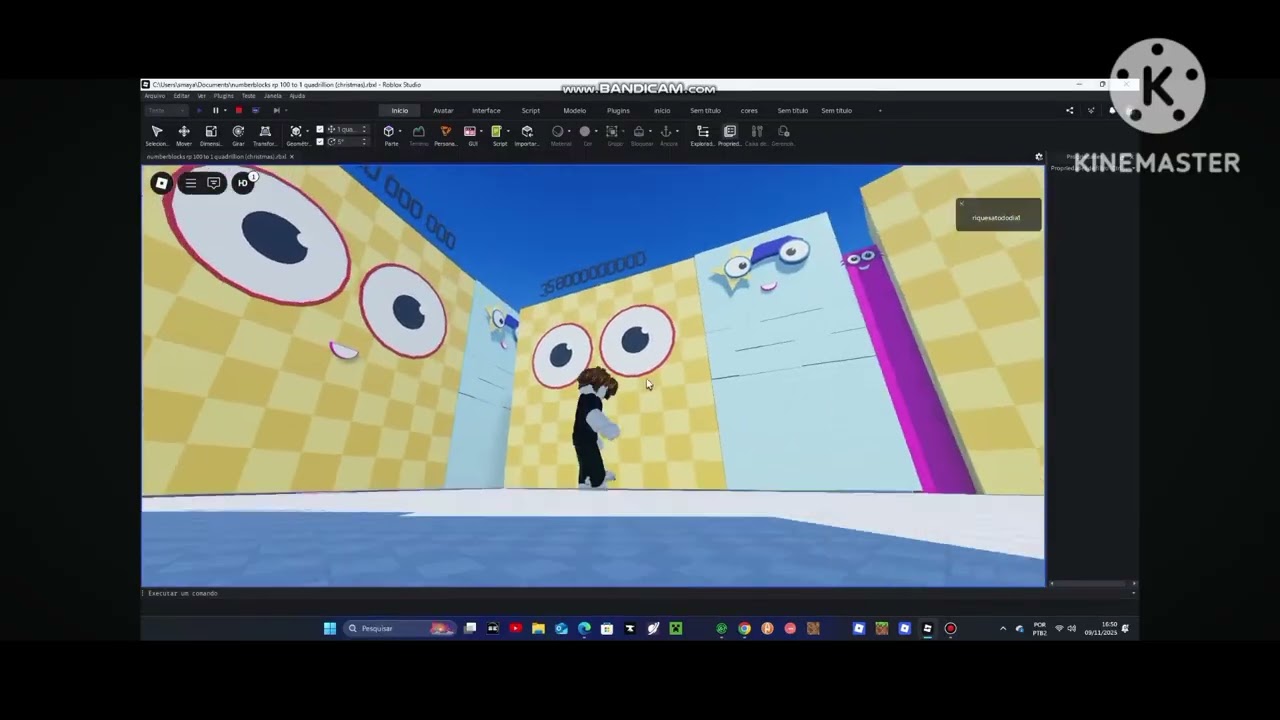The image size is (1280, 720).
Task: Open the Windows Start menu
Action: (x=330, y=628)
